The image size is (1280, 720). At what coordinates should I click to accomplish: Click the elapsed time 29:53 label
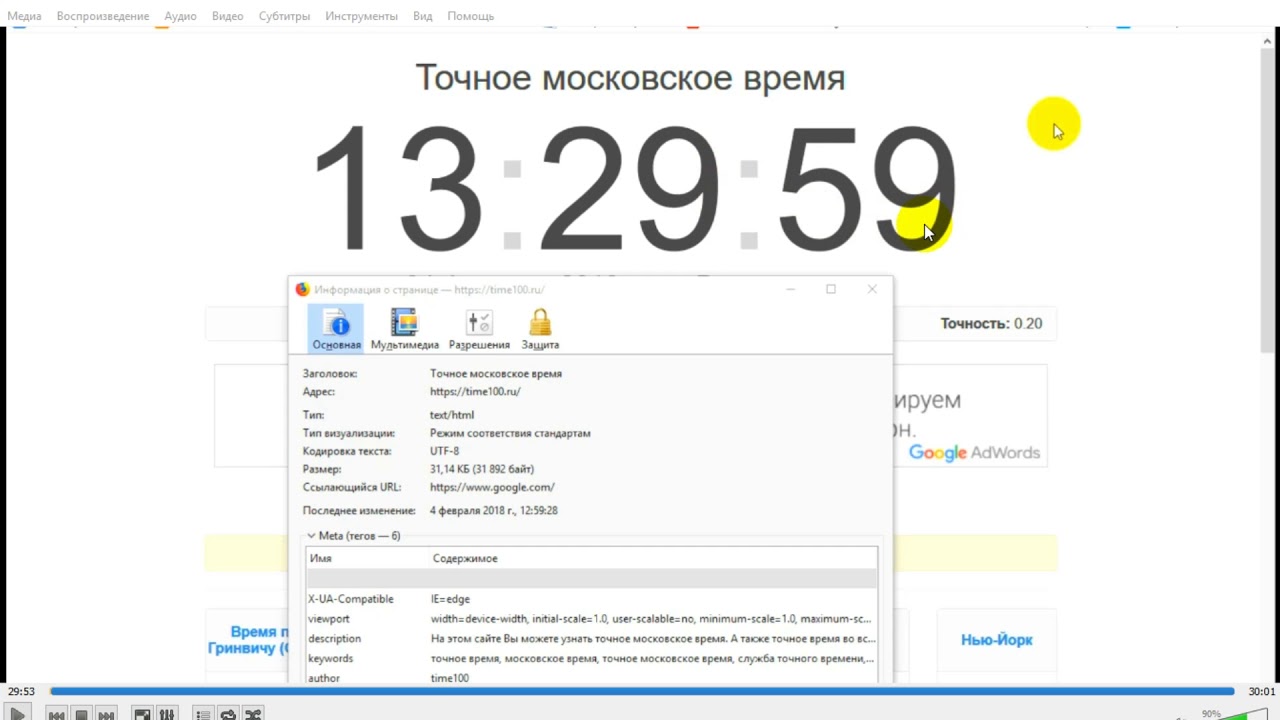click(21, 692)
